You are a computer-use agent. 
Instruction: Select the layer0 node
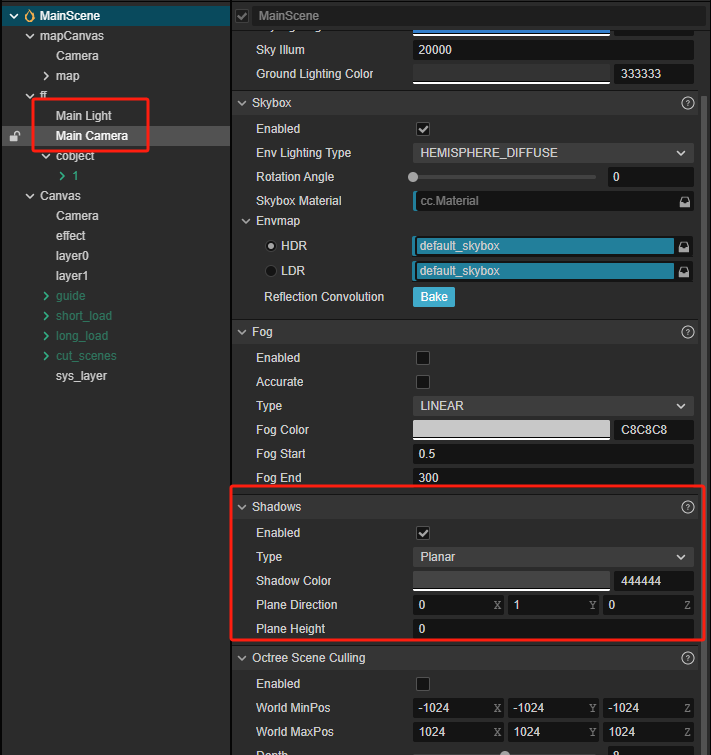point(72,256)
